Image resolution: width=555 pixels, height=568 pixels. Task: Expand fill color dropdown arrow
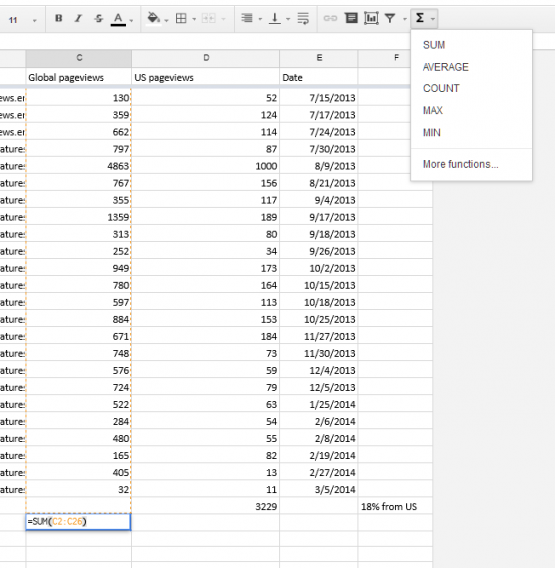[166, 20]
